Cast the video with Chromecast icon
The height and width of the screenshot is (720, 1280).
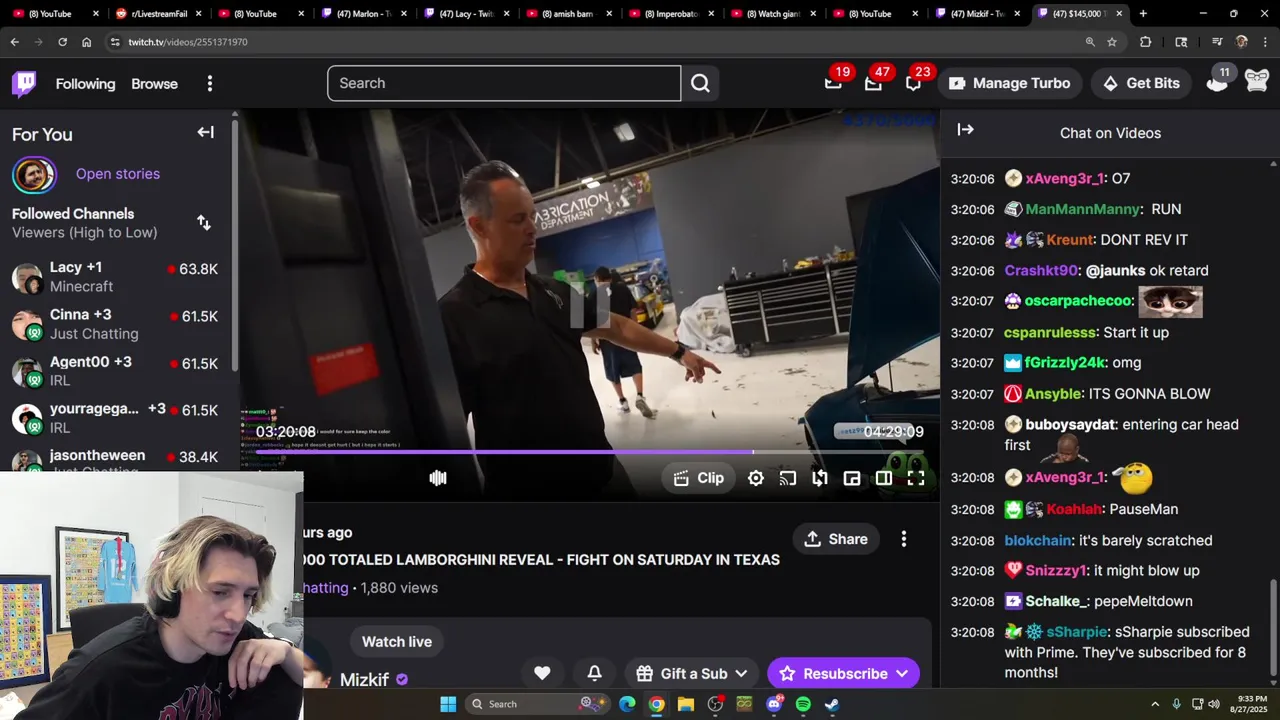[788, 478]
